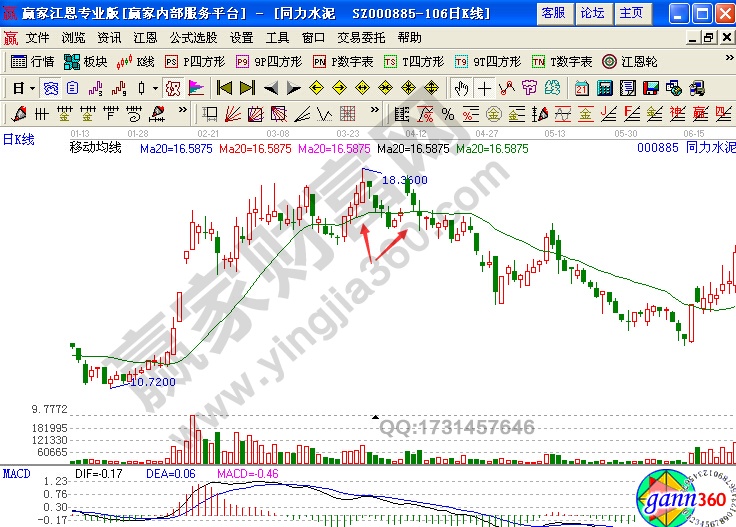This screenshot has width=736, height=527.
Task: Open the 公式选股 menu
Action: 193,37
